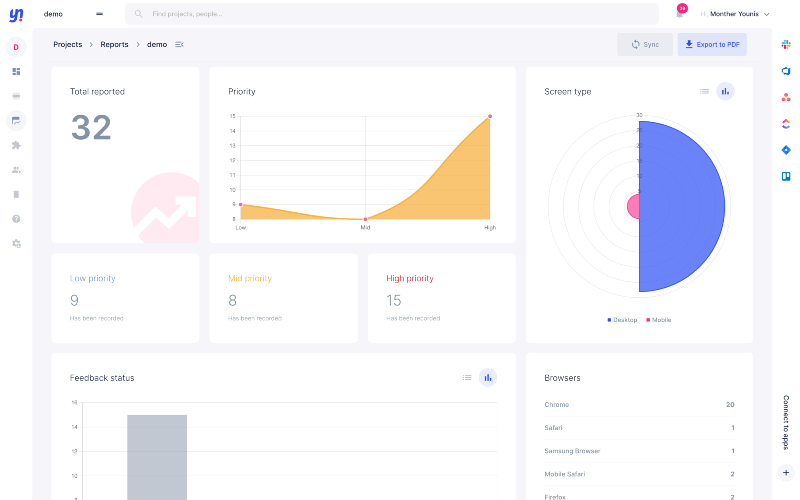Click the Chrome row in Browsers
The image size is (800, 500).
pyautogui.click(x=639, y=405)
